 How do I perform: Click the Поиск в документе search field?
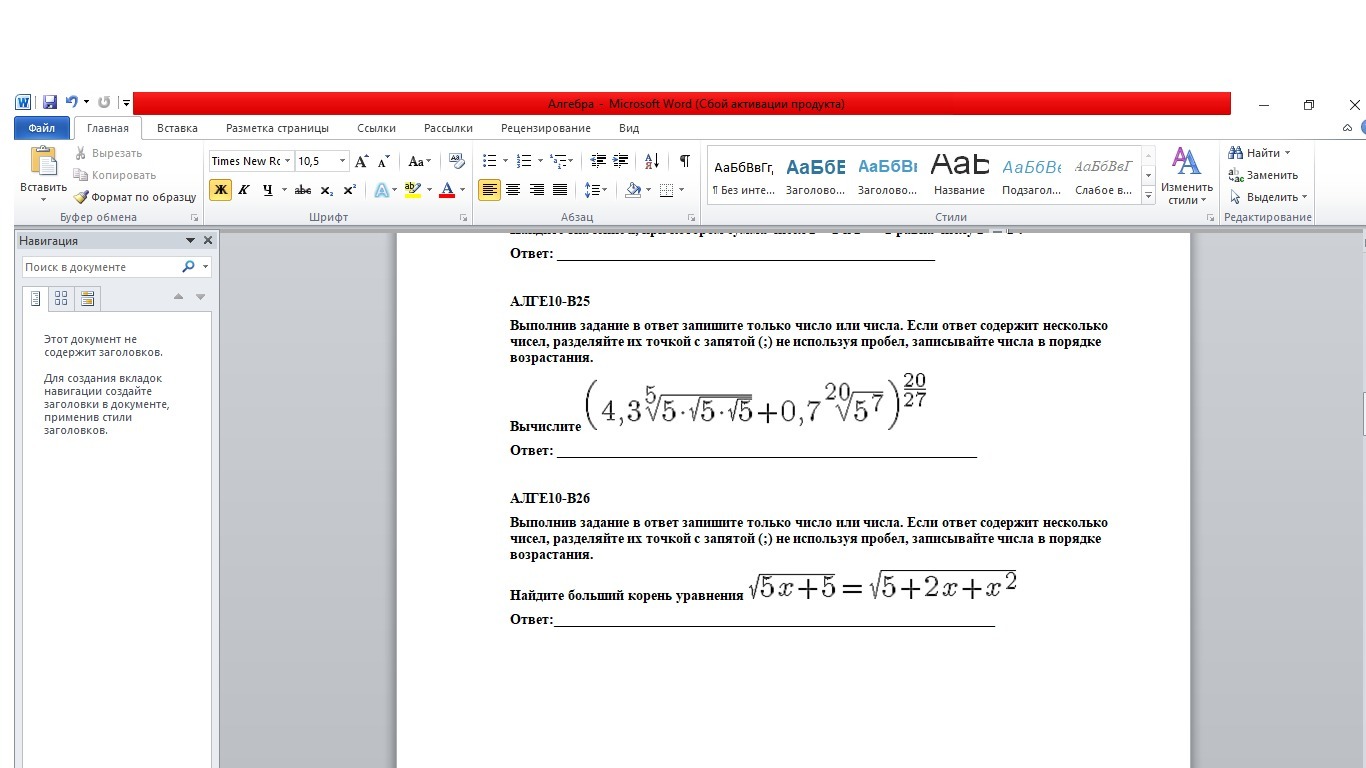tap(100, 267)
